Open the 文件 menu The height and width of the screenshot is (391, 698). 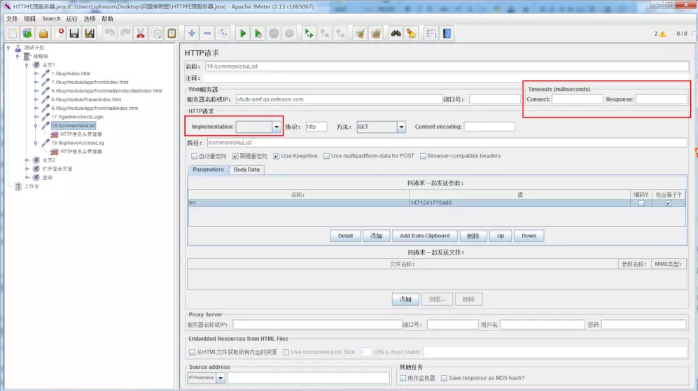pyautogui.click(x=12, y=19)
